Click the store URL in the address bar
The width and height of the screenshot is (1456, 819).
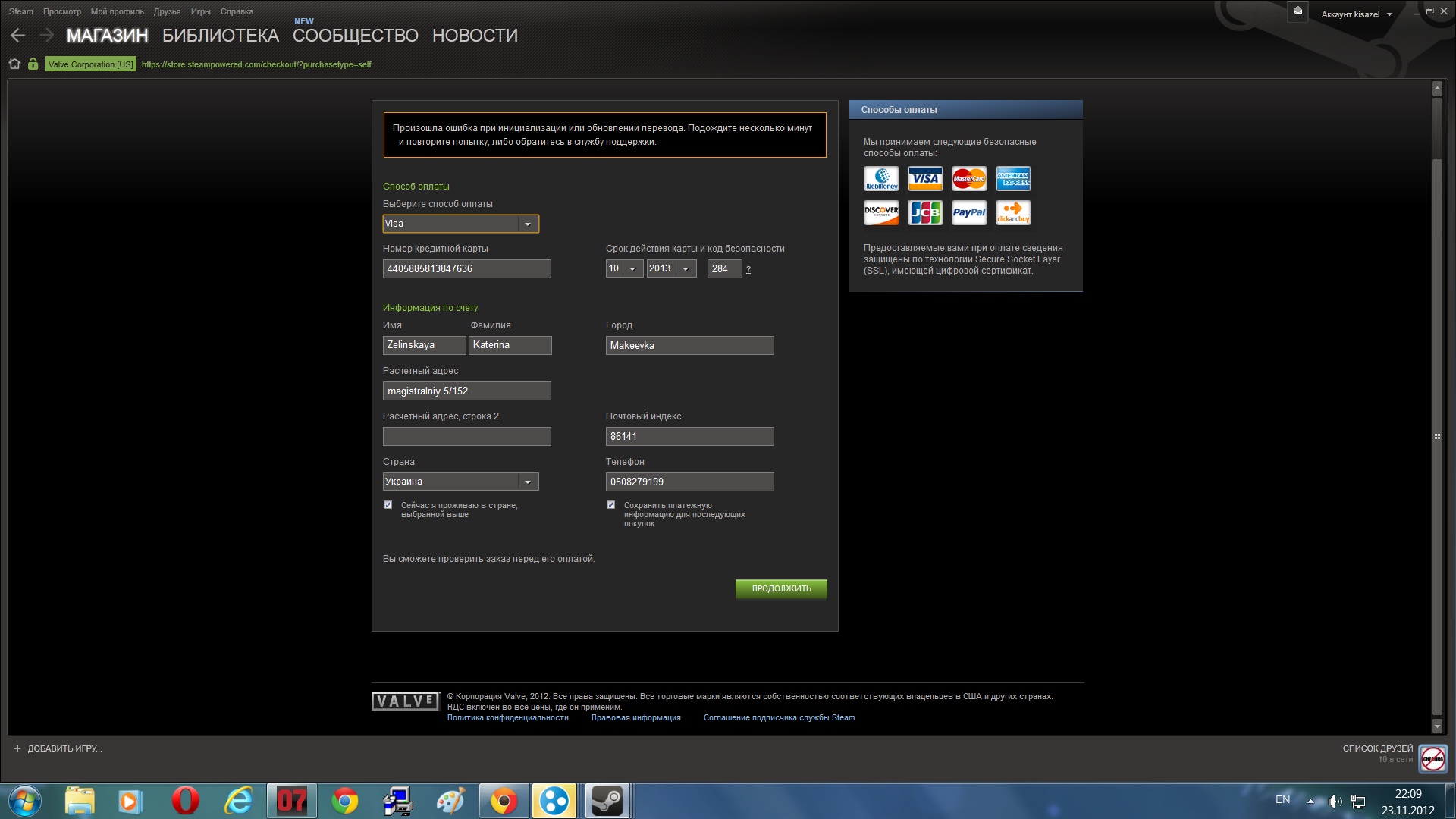coord(256,64)
